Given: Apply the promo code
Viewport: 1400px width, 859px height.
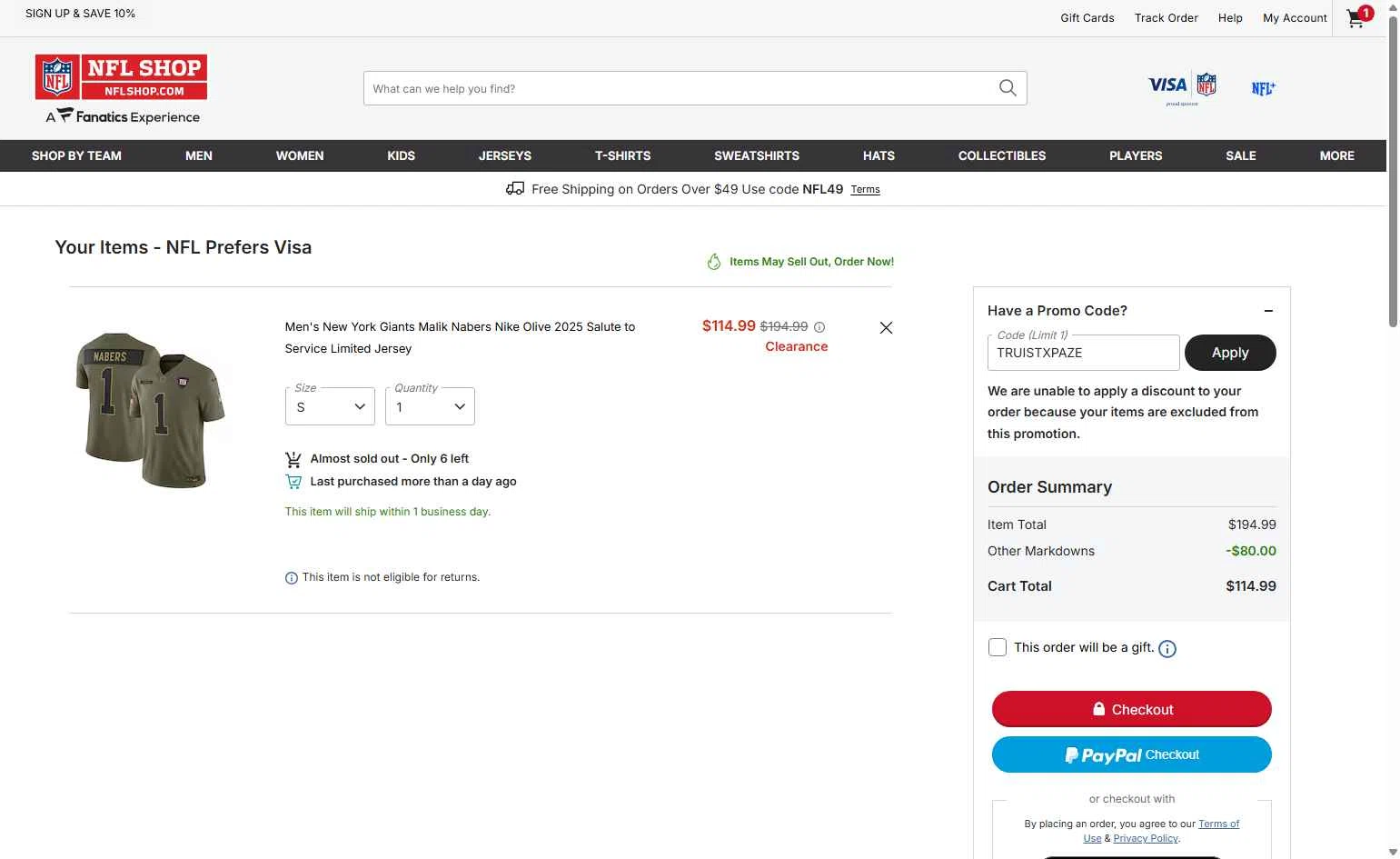Looking at the screenshot, I should [x=1230, y=353].
